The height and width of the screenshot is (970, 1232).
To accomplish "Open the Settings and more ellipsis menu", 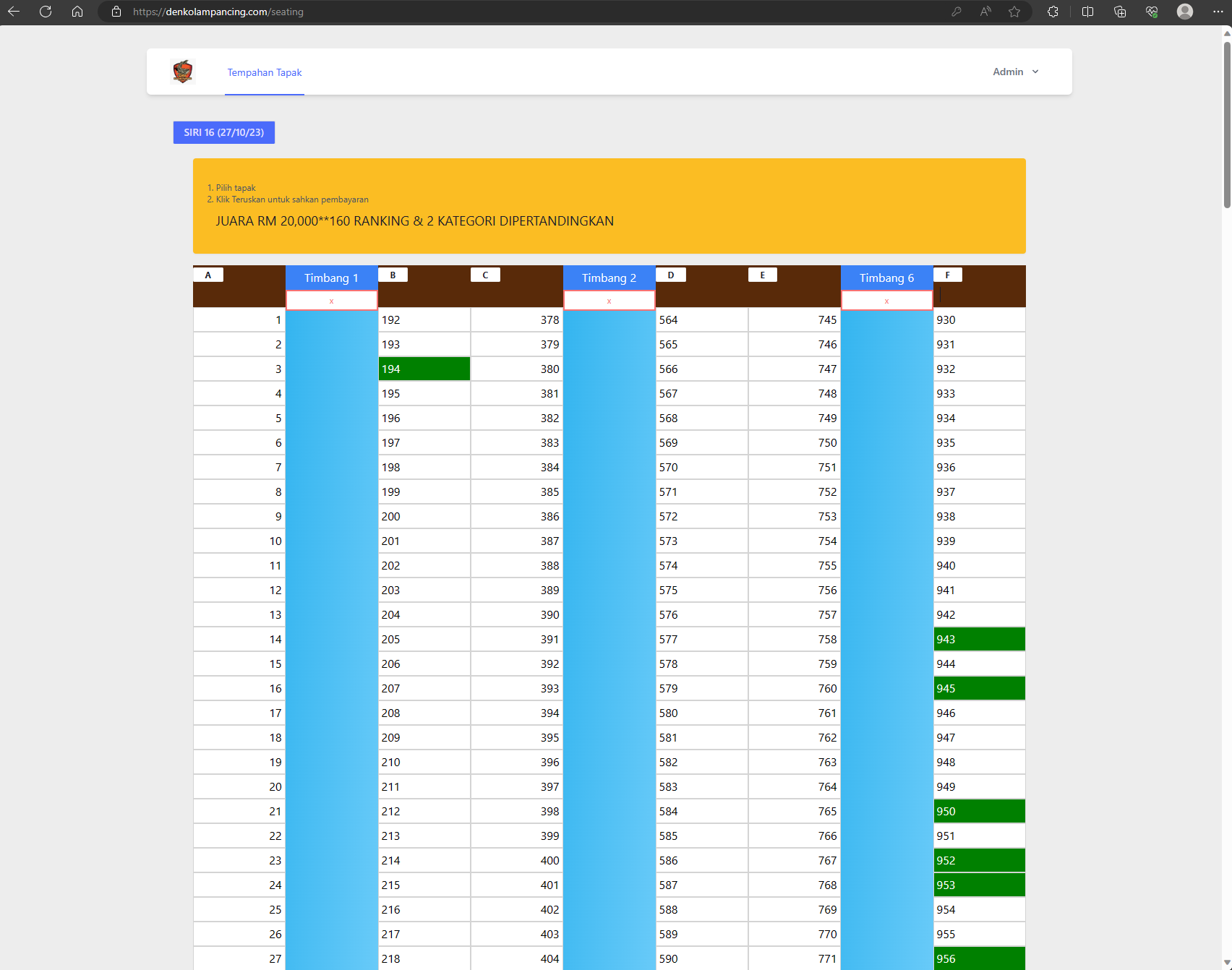I will 1218,12.
